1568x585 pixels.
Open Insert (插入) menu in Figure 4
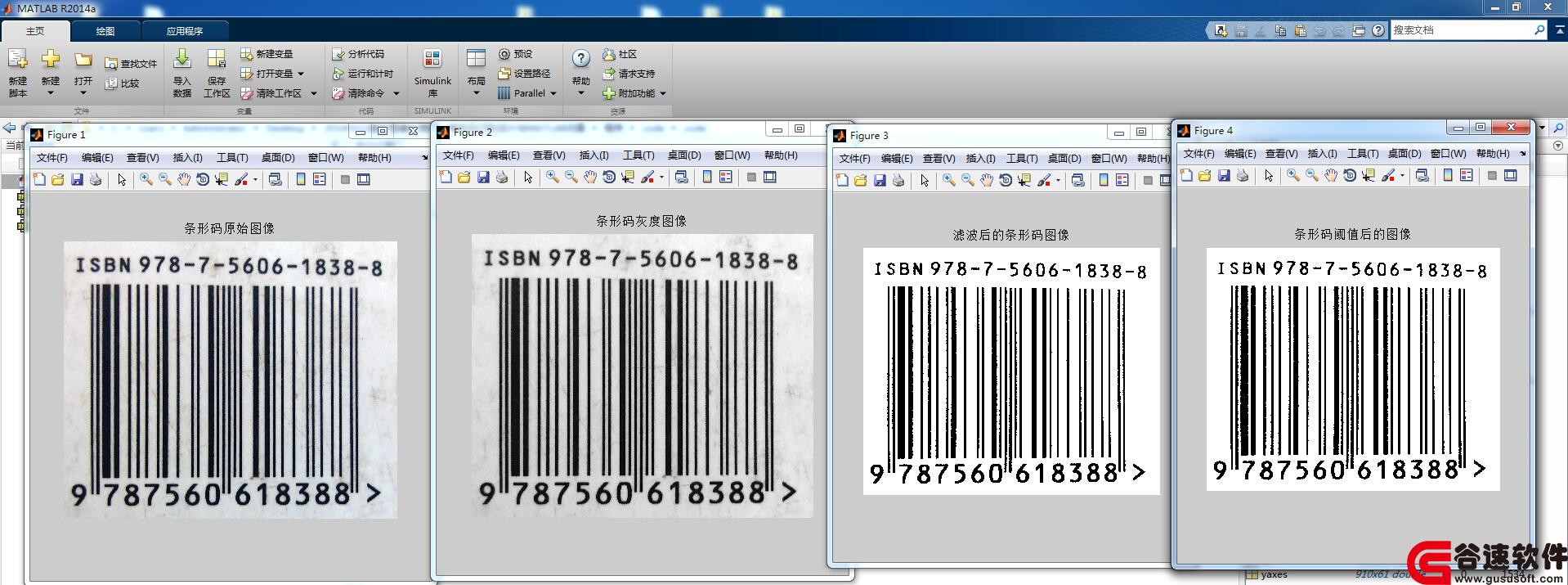click(1322, 153)
